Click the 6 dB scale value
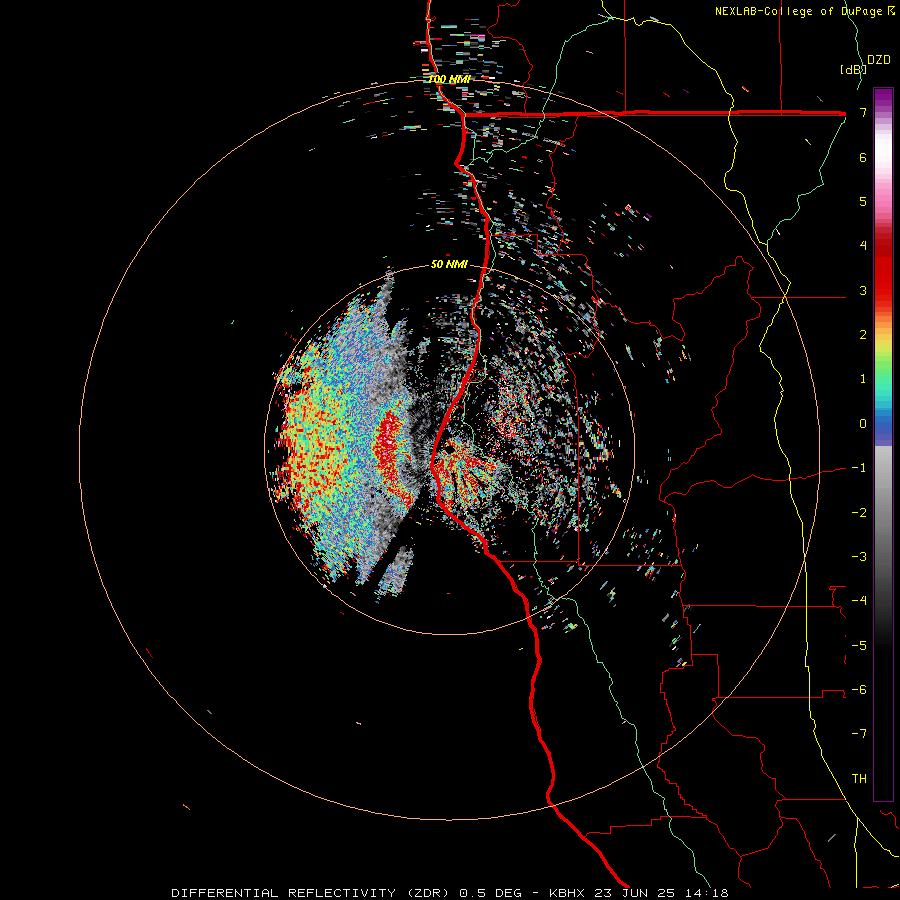The image size is (900, 900). (x=863, y=157)
